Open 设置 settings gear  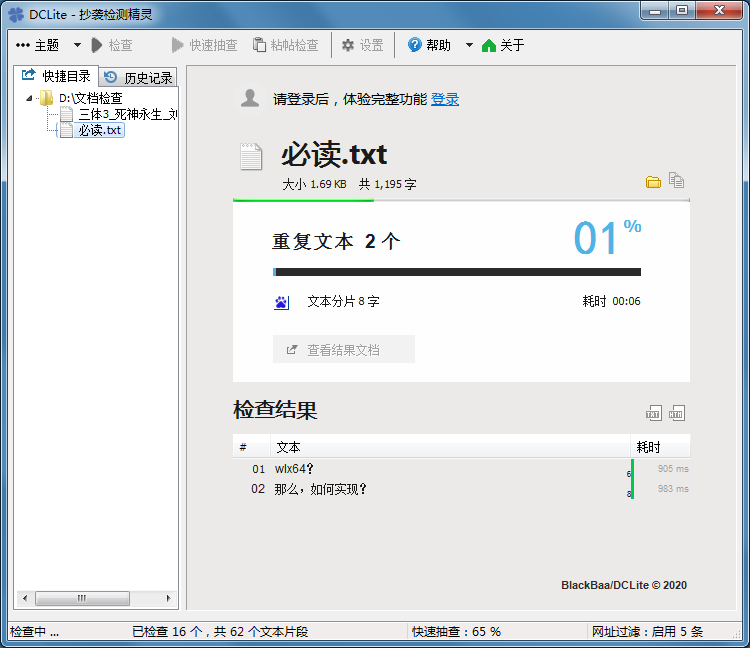[x=363, y=45]
